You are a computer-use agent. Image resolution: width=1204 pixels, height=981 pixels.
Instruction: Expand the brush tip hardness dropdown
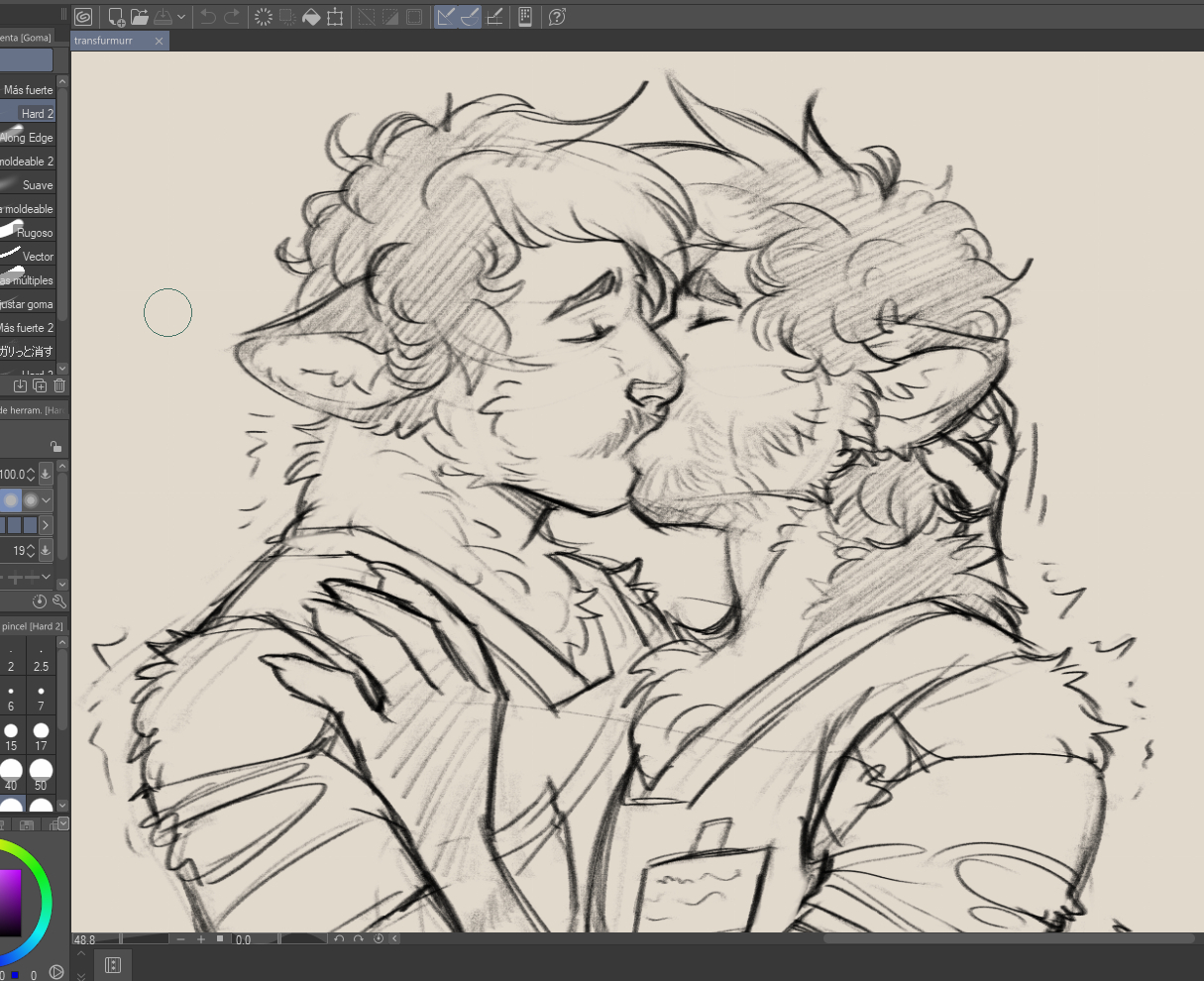click(47, 500)
